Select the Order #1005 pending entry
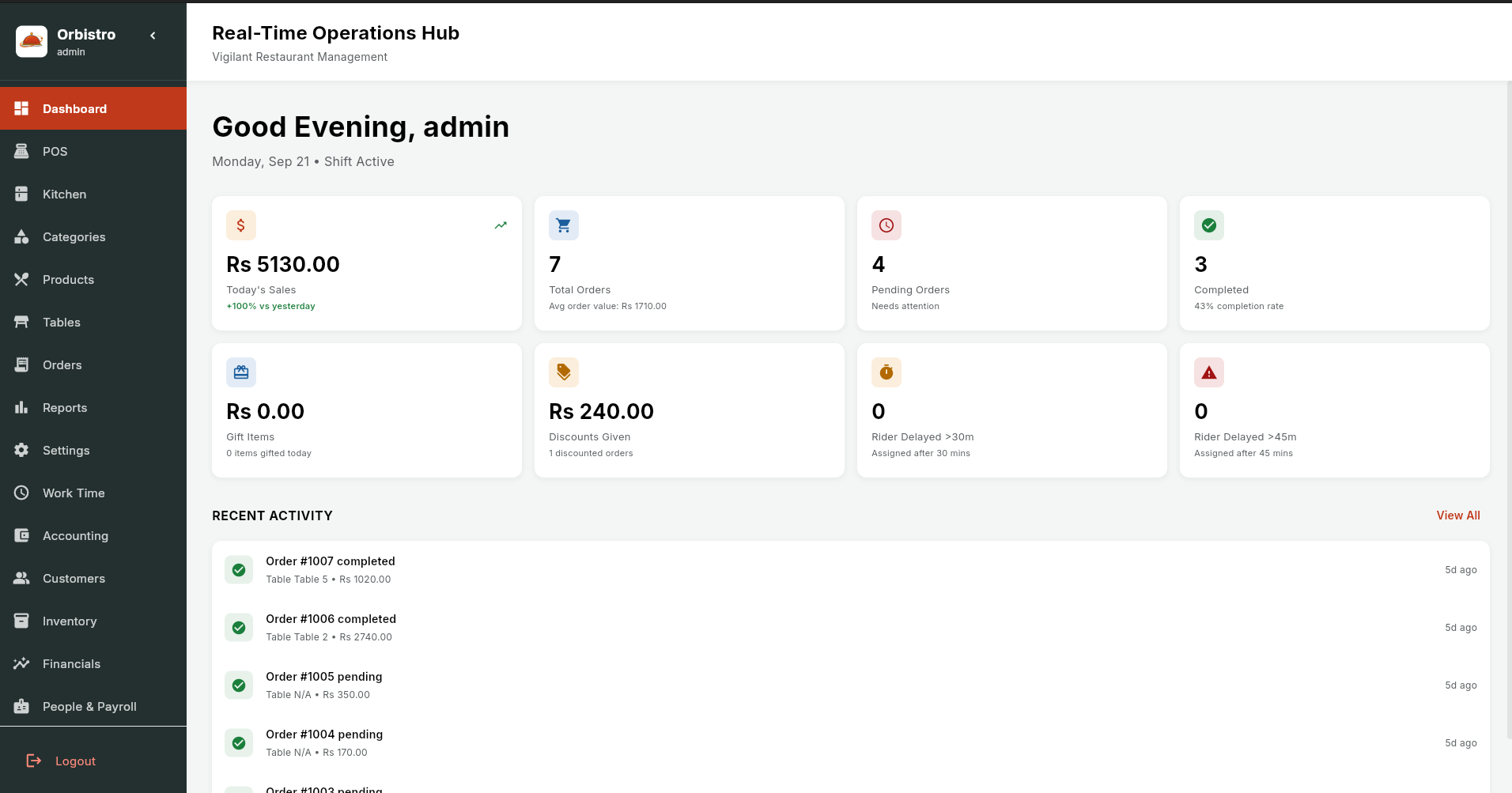 (851, 685)
